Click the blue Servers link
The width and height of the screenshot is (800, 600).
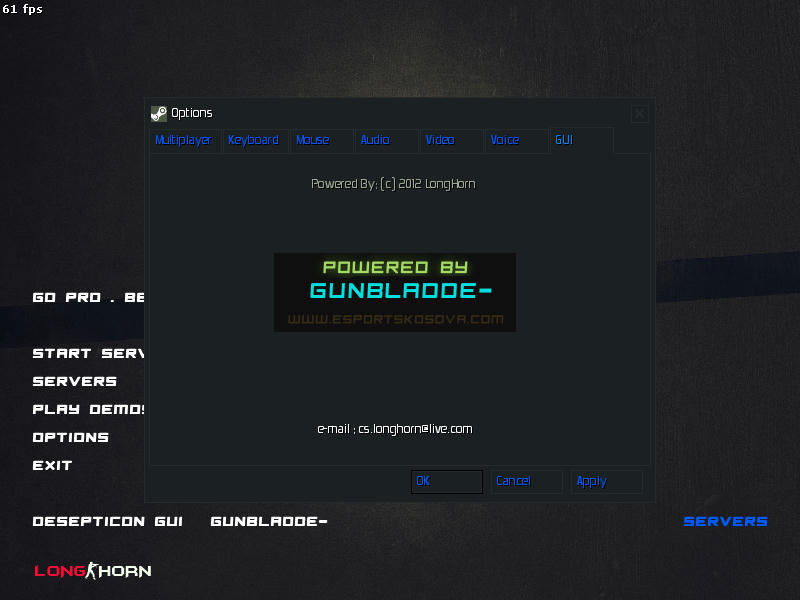pos(726,521)
